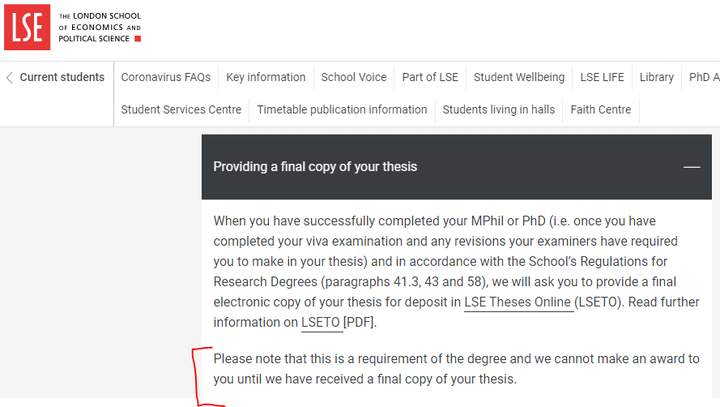The image size is (720, 407).
Task: Open Coronavirus FAQs tab
Action: pyautogui.click(x=166, y=77)
